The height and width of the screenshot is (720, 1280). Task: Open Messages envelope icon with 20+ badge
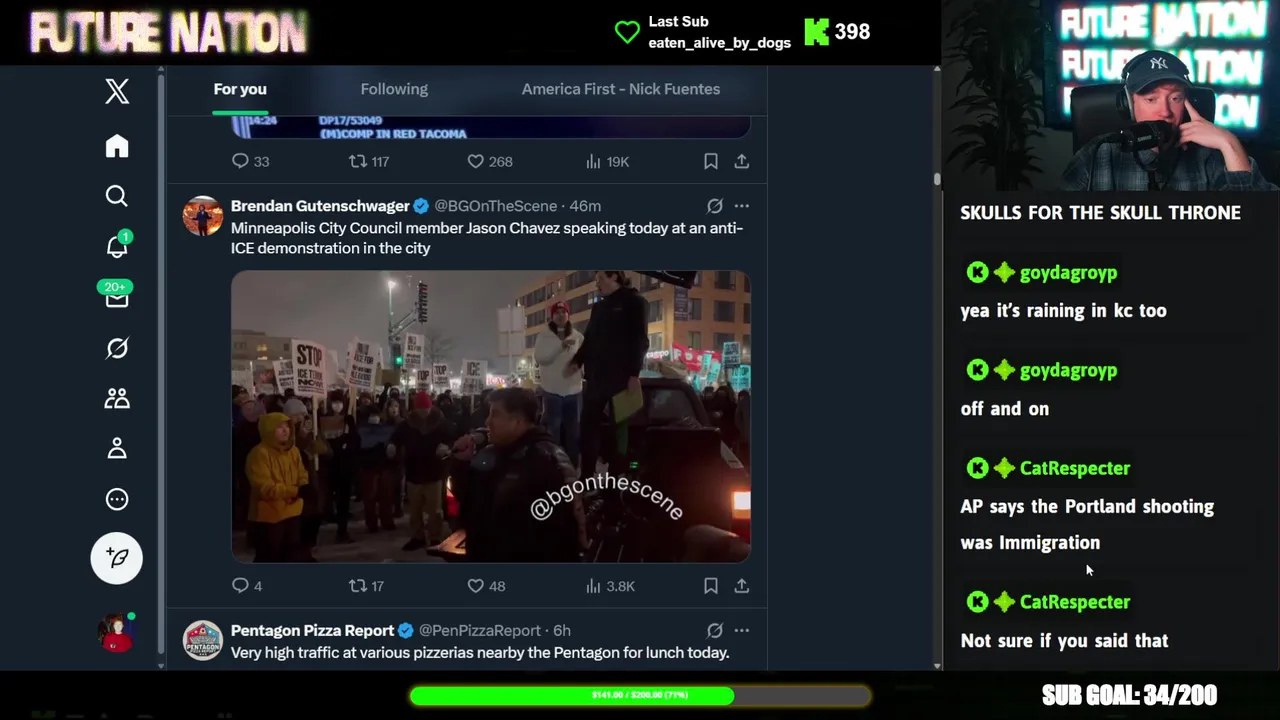(117, 296)
